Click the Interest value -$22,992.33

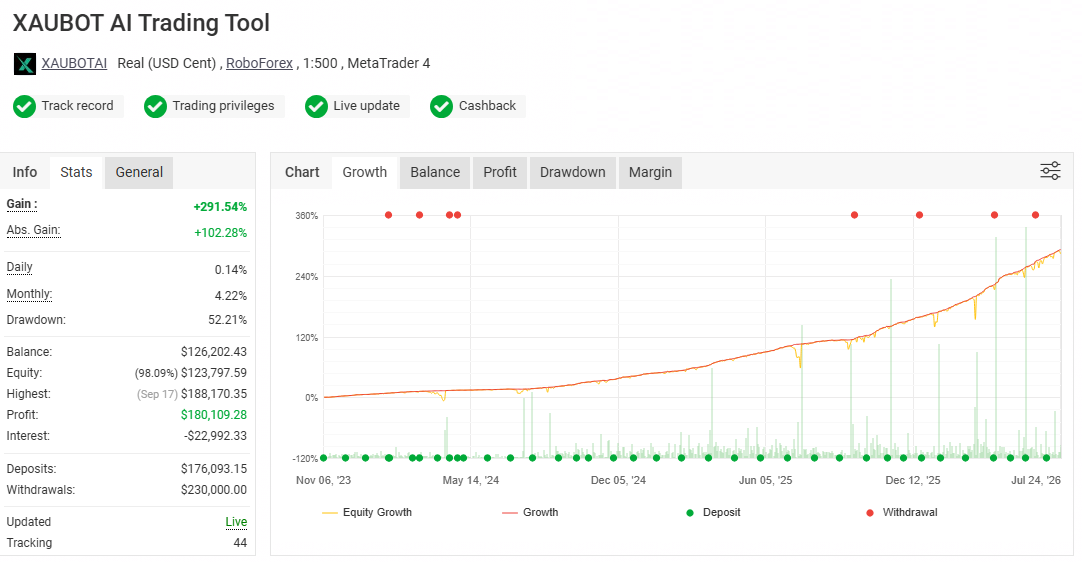click(215, 436)
